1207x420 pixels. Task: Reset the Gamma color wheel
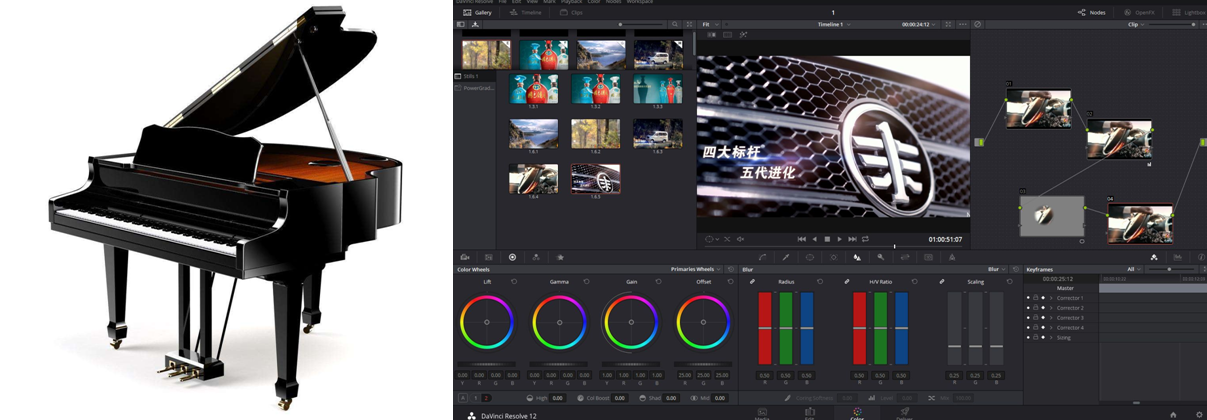(x=587, y=282)
